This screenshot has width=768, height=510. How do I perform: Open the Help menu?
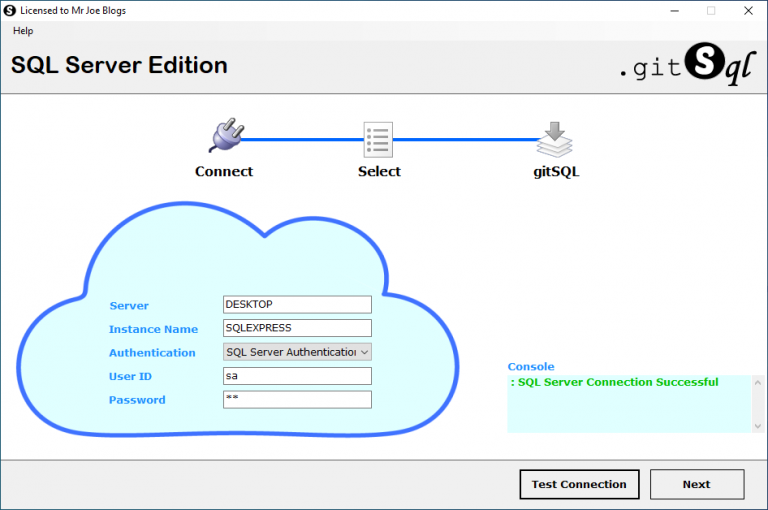(x=23, y=31)
